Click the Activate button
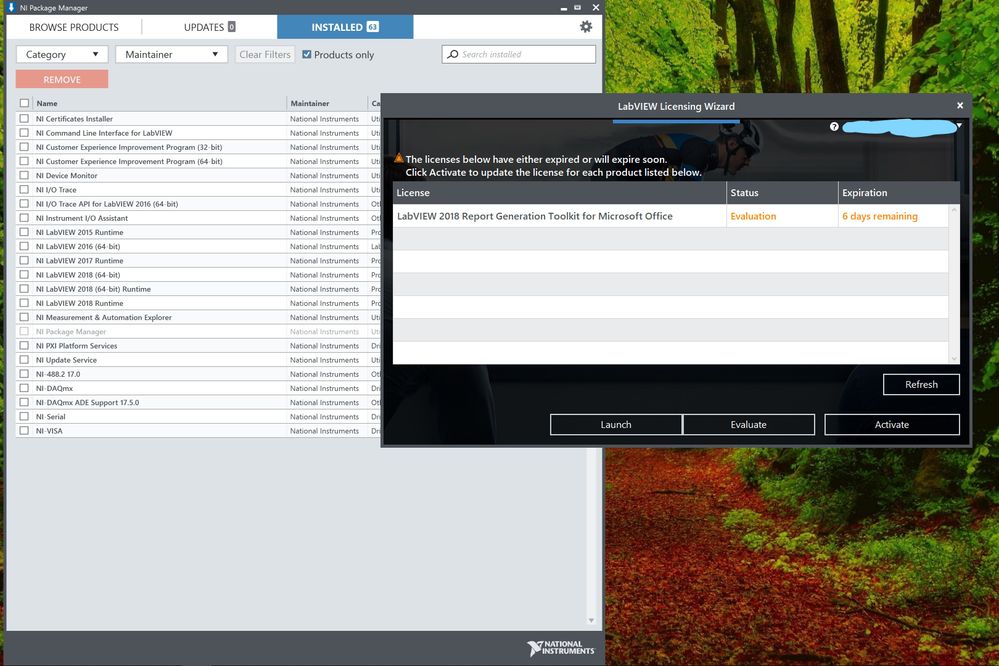Viewport: 999px width, 666px height. (892, 424)
